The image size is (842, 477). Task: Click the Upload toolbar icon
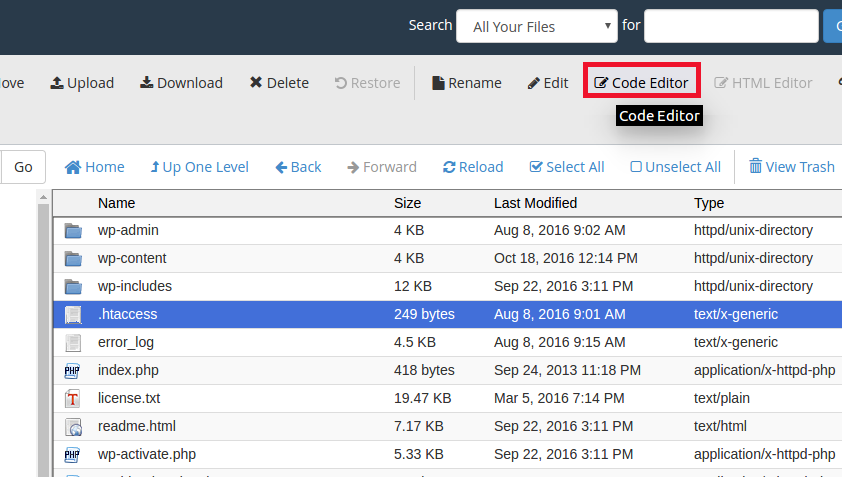click(x=82, y=83)
